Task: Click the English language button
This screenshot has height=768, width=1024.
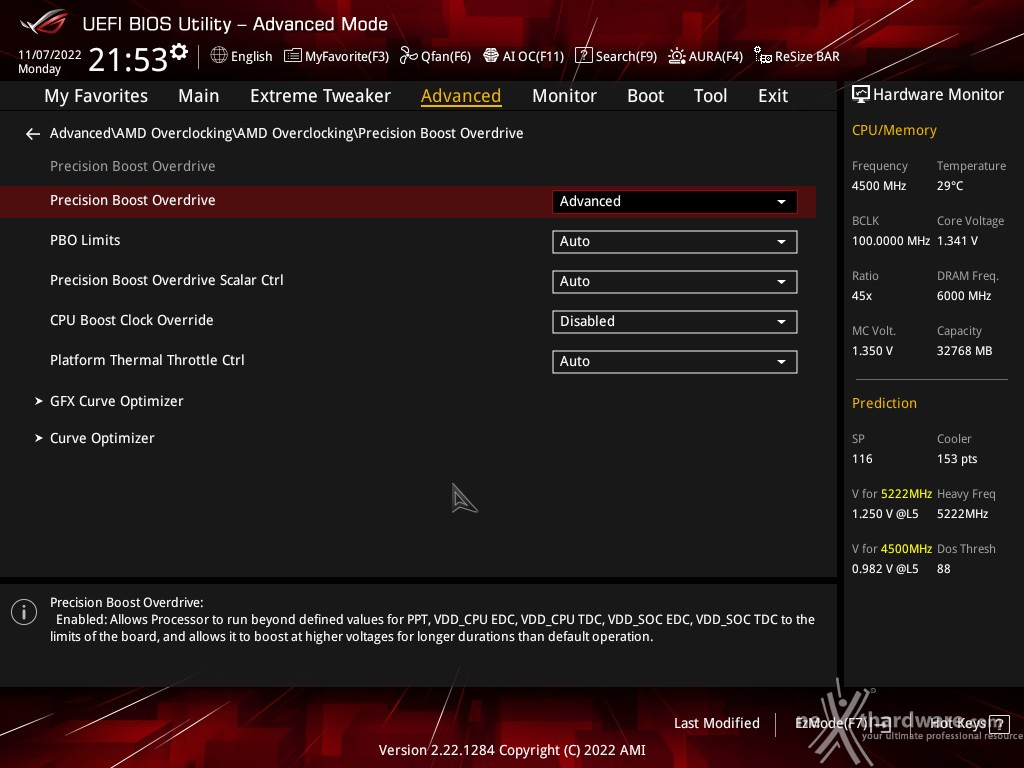Action: [x=242, y=56]
